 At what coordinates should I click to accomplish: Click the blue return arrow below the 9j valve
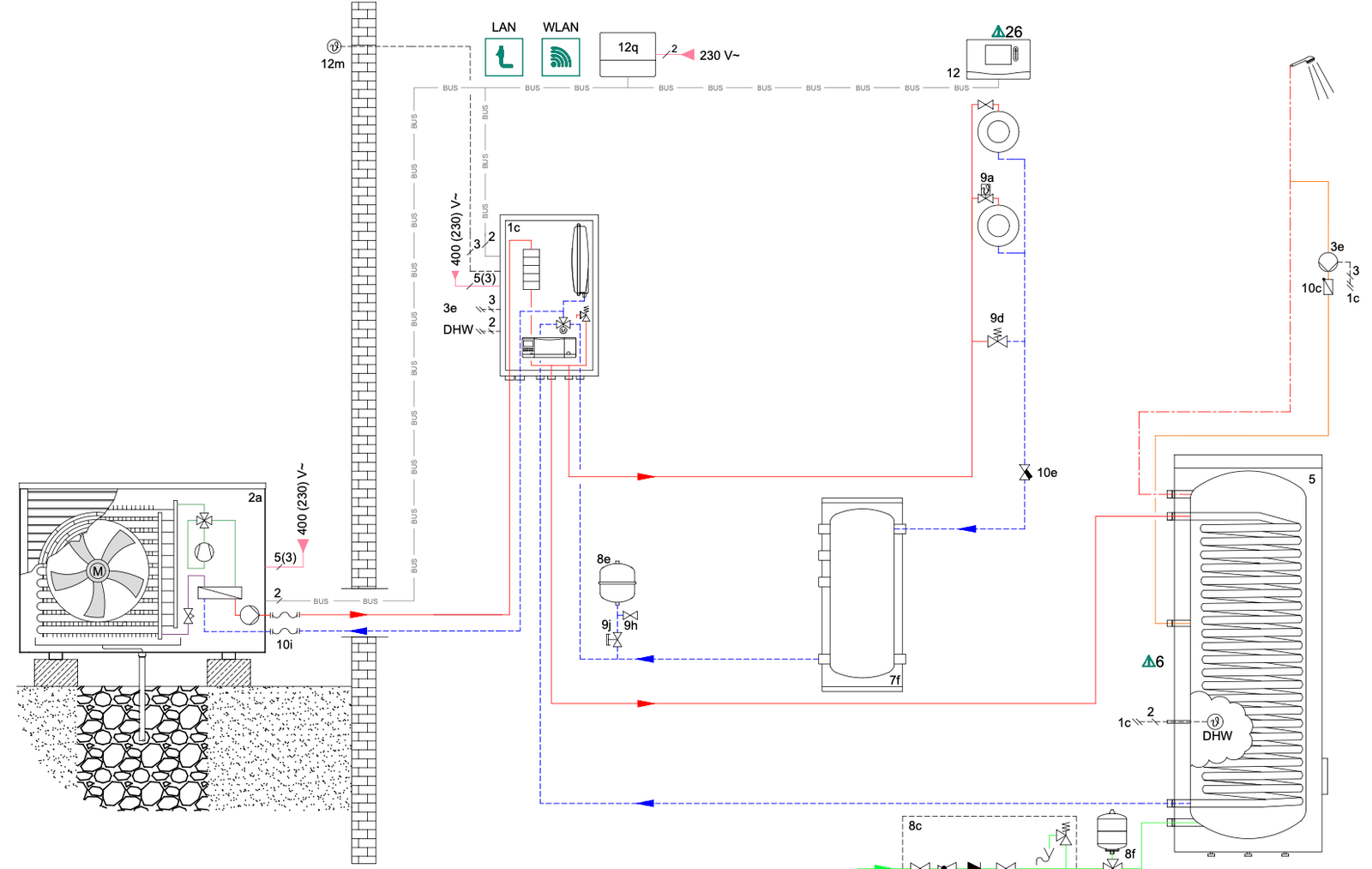(645, 659)
